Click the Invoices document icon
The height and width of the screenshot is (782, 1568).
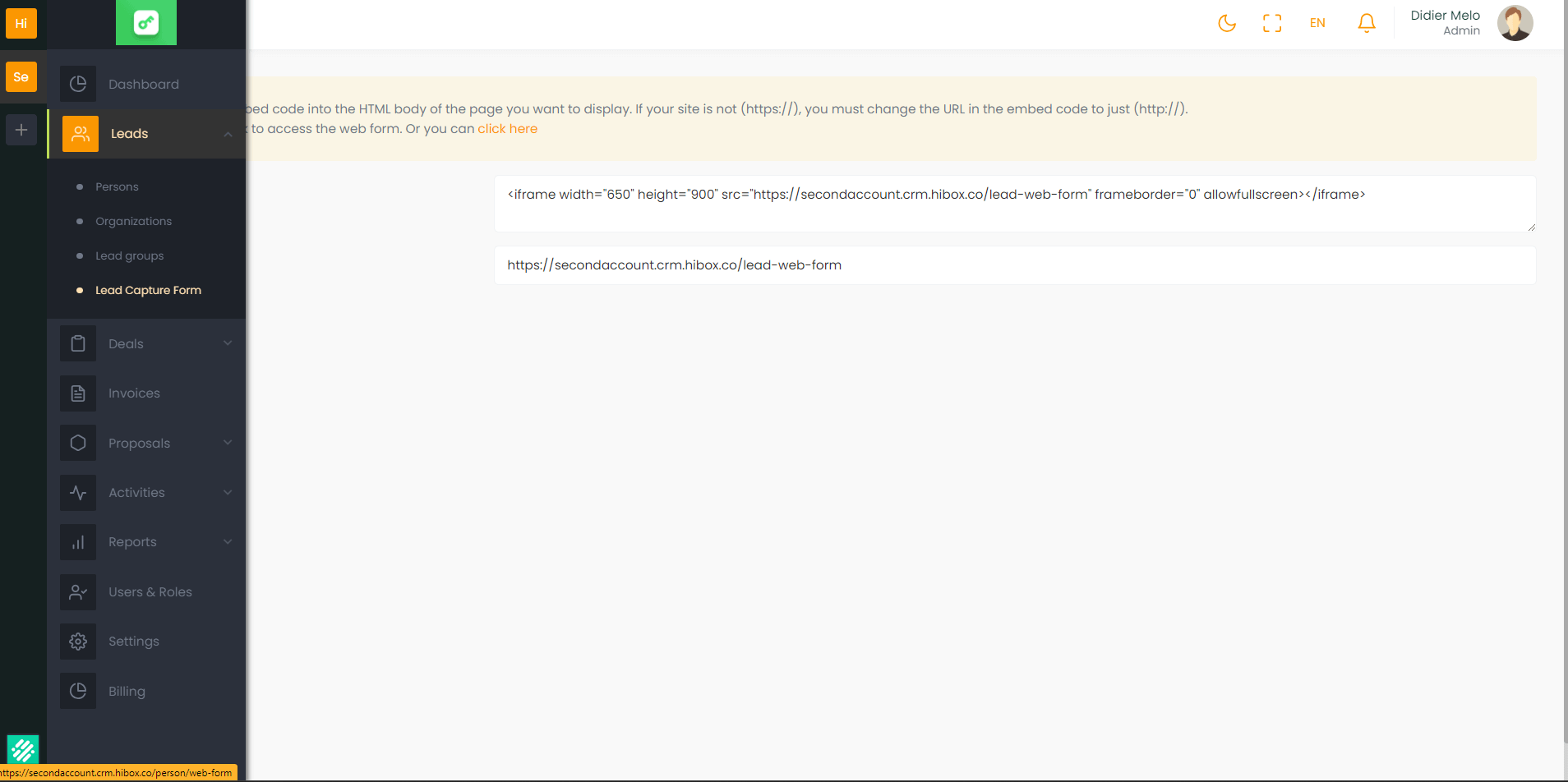click(x=78, y=393)
